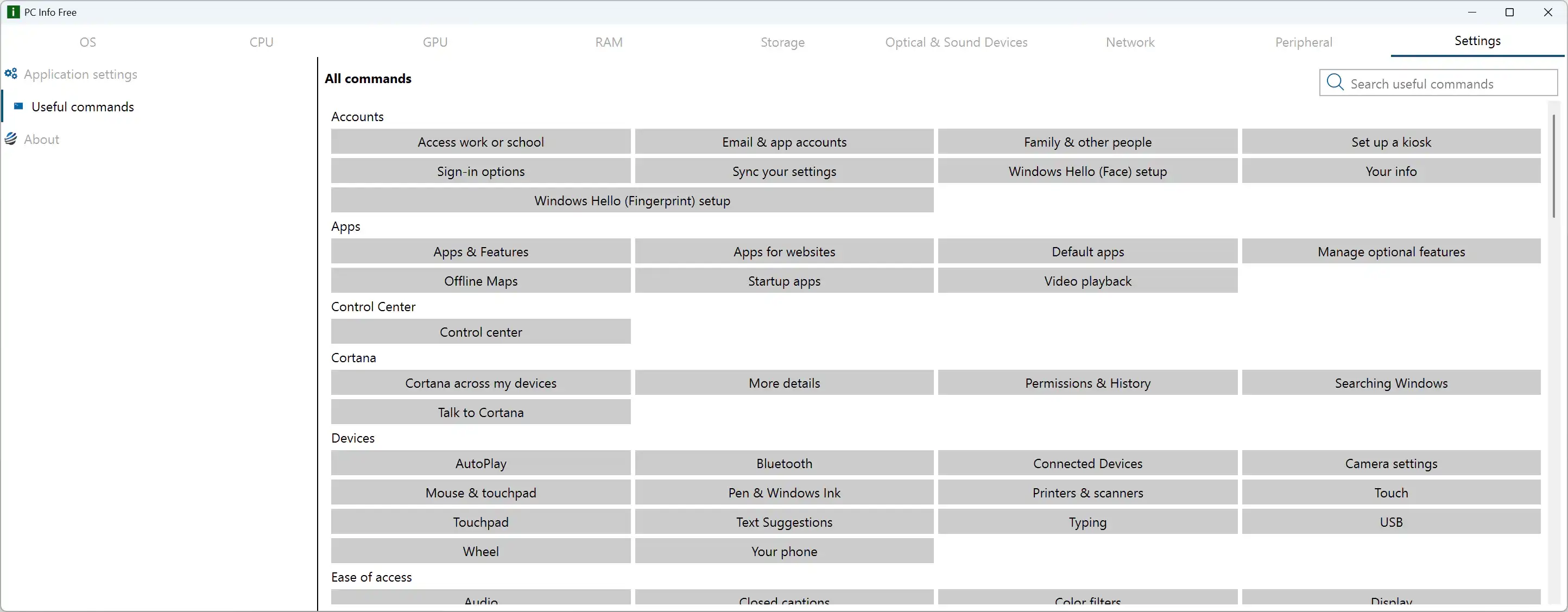Open the Startup apps command
Screen dimensions: 1568x612
pyautogui.click(x=784, y=281)
